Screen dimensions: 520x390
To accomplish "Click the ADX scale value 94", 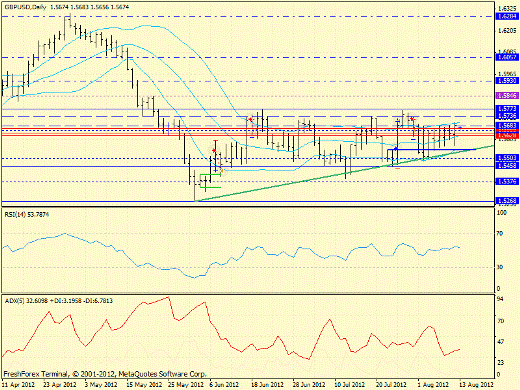I will tap(500, 299).
